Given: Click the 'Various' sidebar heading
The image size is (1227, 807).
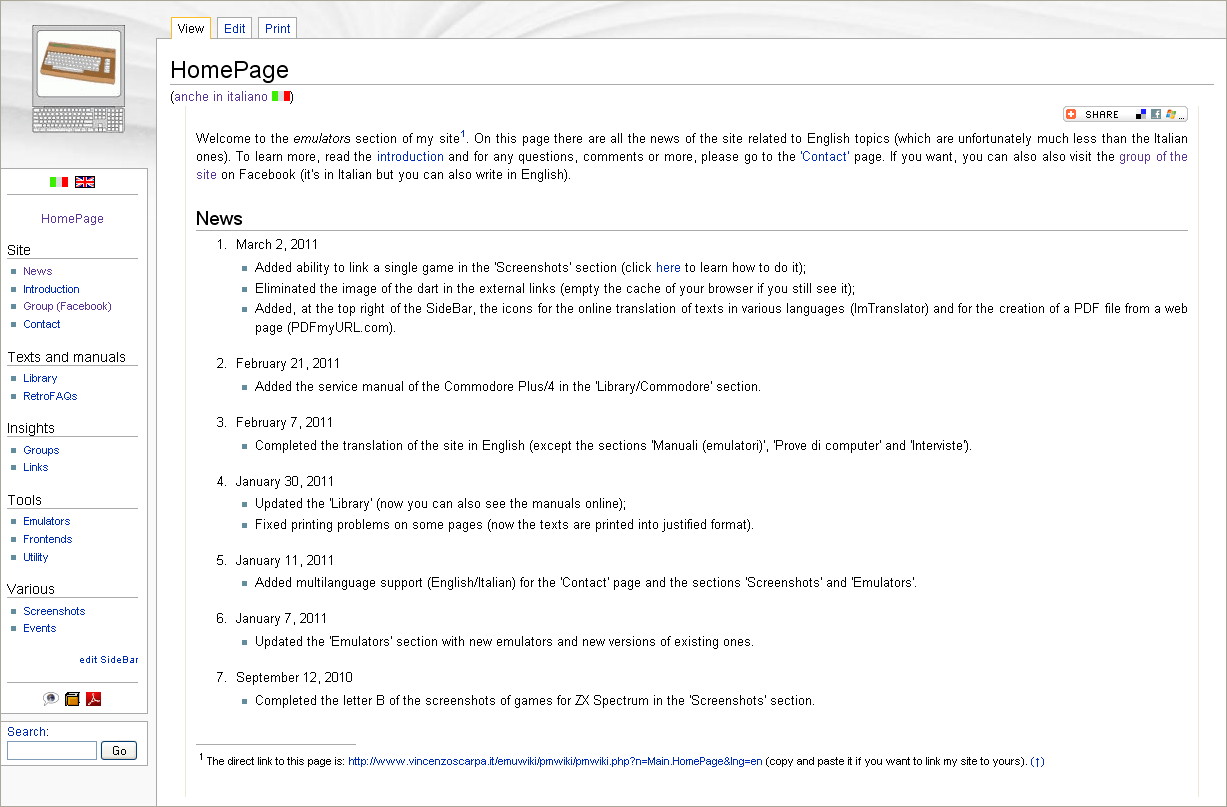Looking at the screenshot, I should pyautogui.click(x=31, y=589).
